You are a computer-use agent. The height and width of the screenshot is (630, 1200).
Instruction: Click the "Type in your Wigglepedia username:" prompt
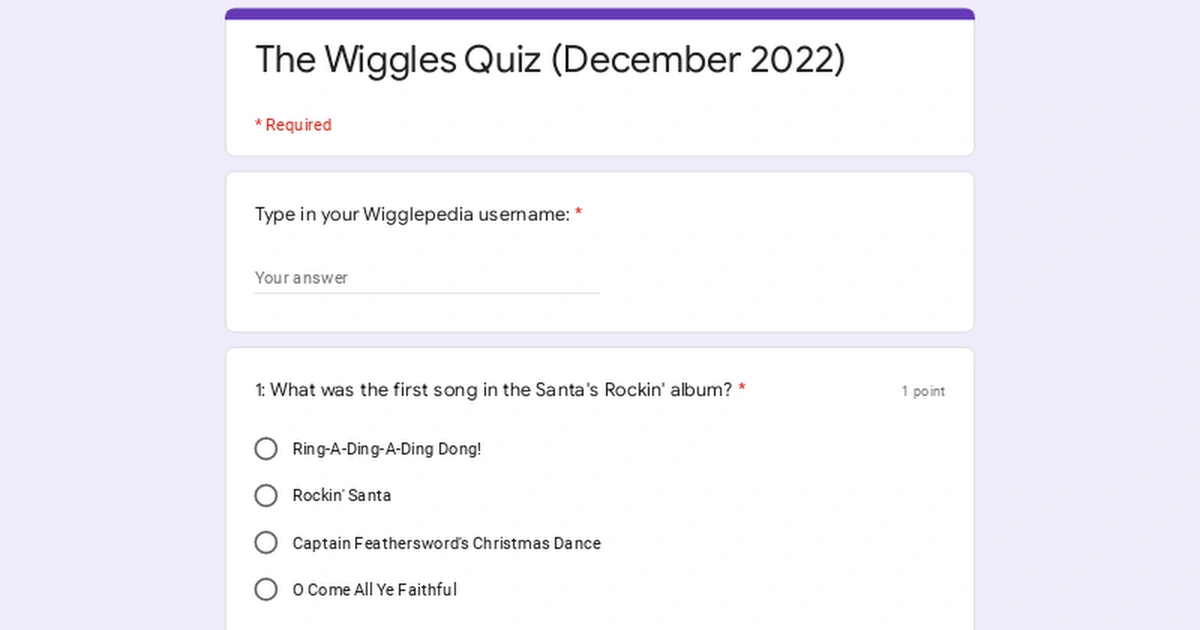410,214
